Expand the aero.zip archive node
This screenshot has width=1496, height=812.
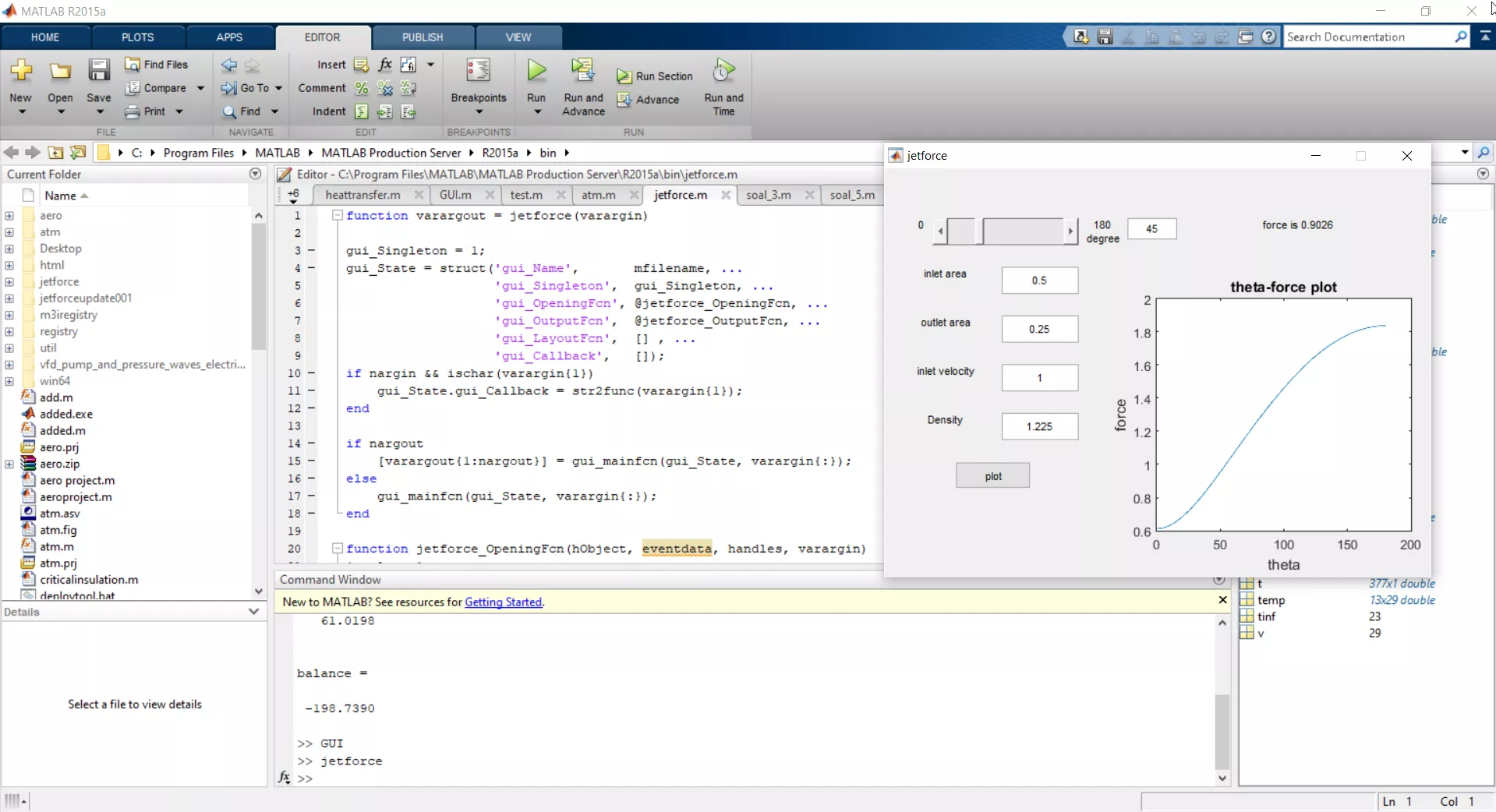click(x=9, y=464)
